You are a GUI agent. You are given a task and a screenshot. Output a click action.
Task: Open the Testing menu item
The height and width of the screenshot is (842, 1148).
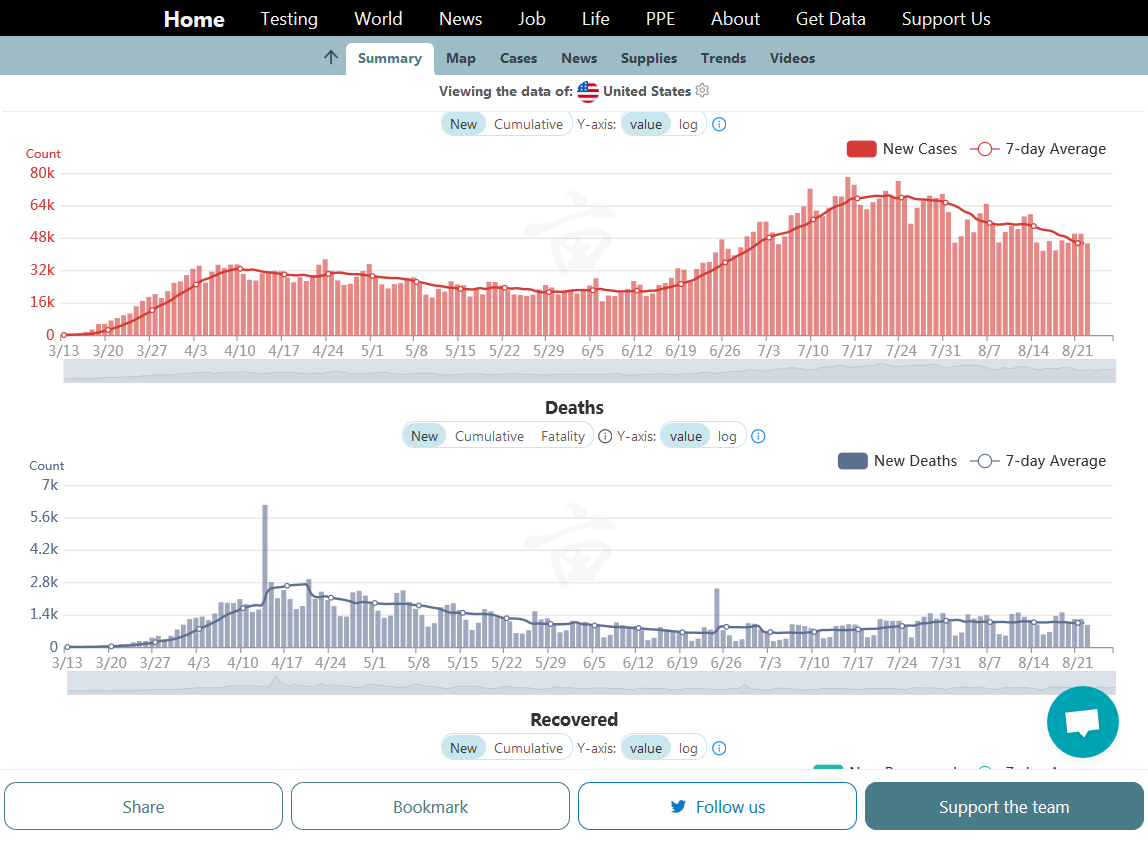pos(289,19)
